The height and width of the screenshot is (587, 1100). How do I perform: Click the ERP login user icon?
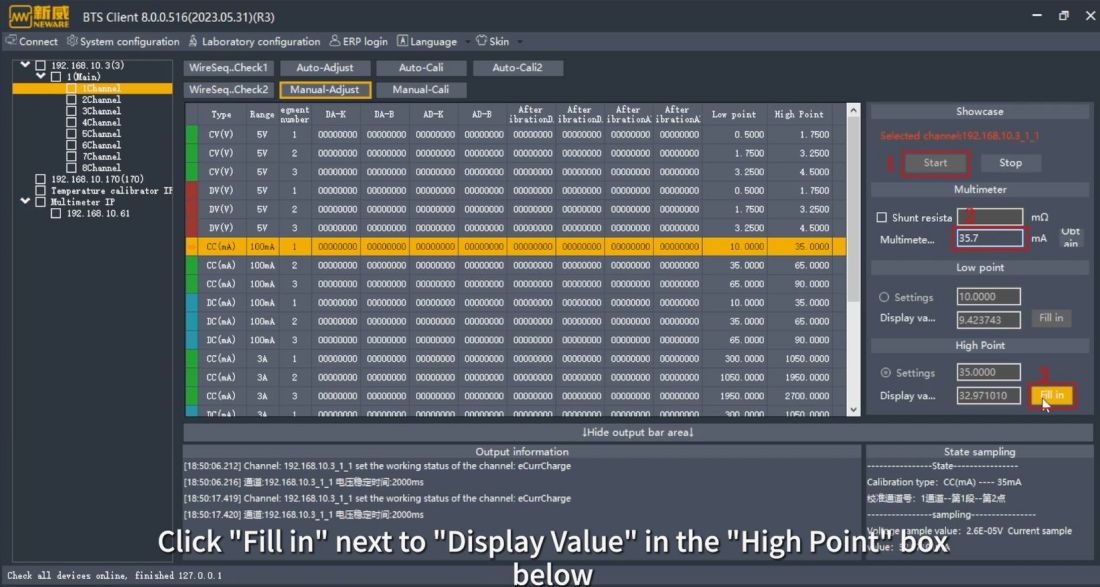pyautogui.click(x=335, y=41)
